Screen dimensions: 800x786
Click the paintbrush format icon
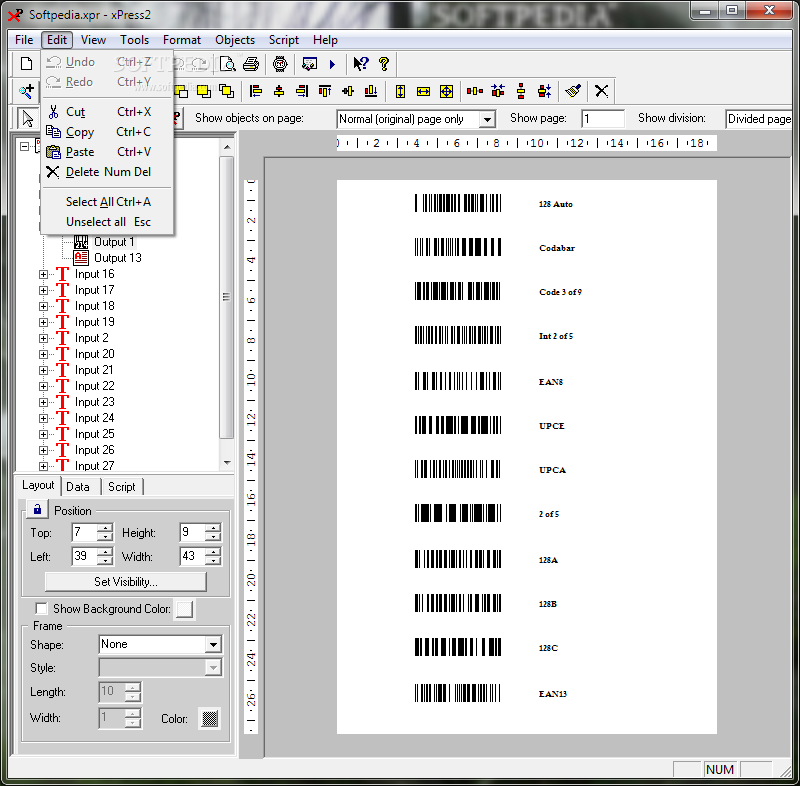(573, 91)
